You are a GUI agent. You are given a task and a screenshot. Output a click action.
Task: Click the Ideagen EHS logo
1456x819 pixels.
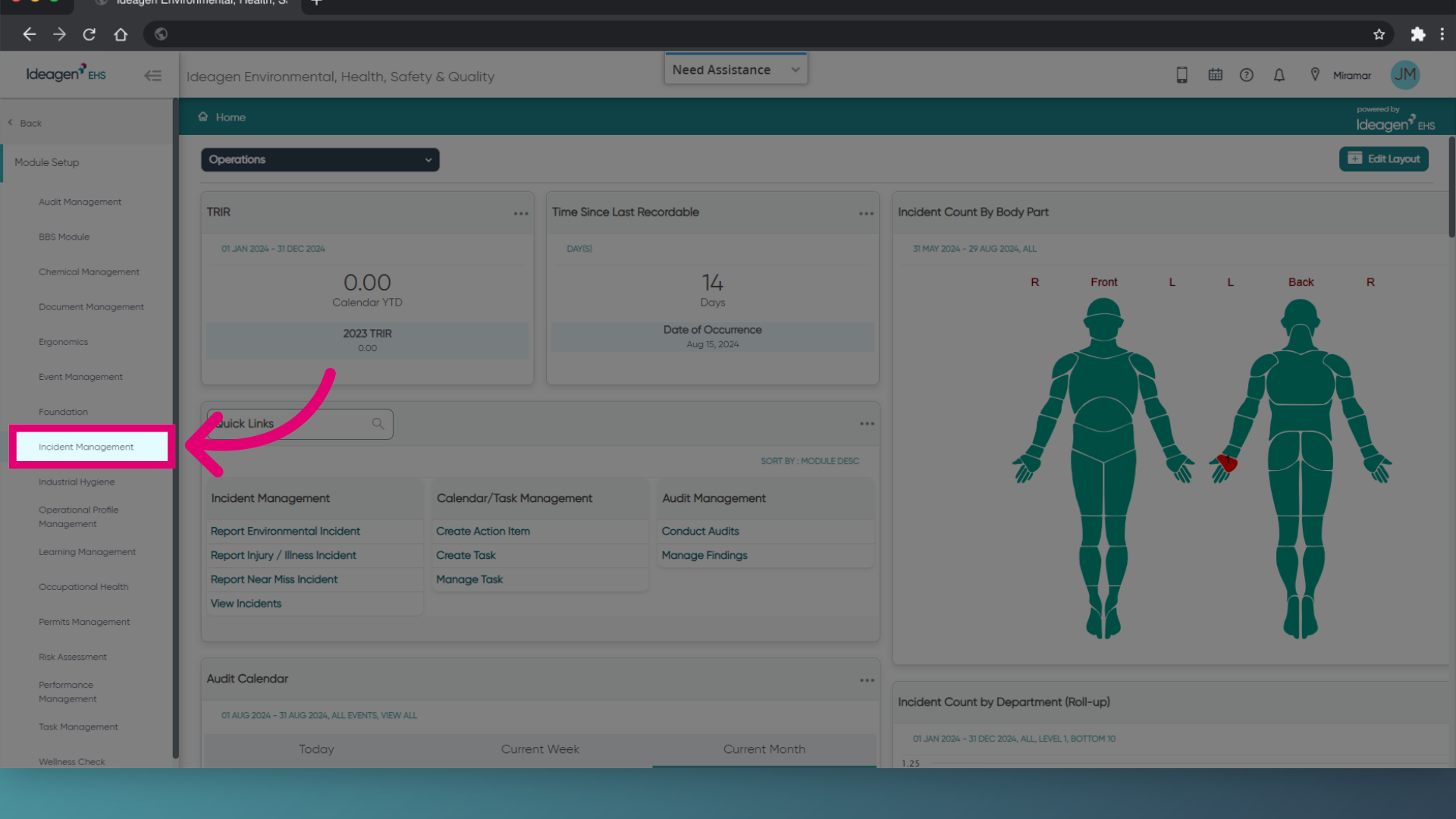[66, 73]
